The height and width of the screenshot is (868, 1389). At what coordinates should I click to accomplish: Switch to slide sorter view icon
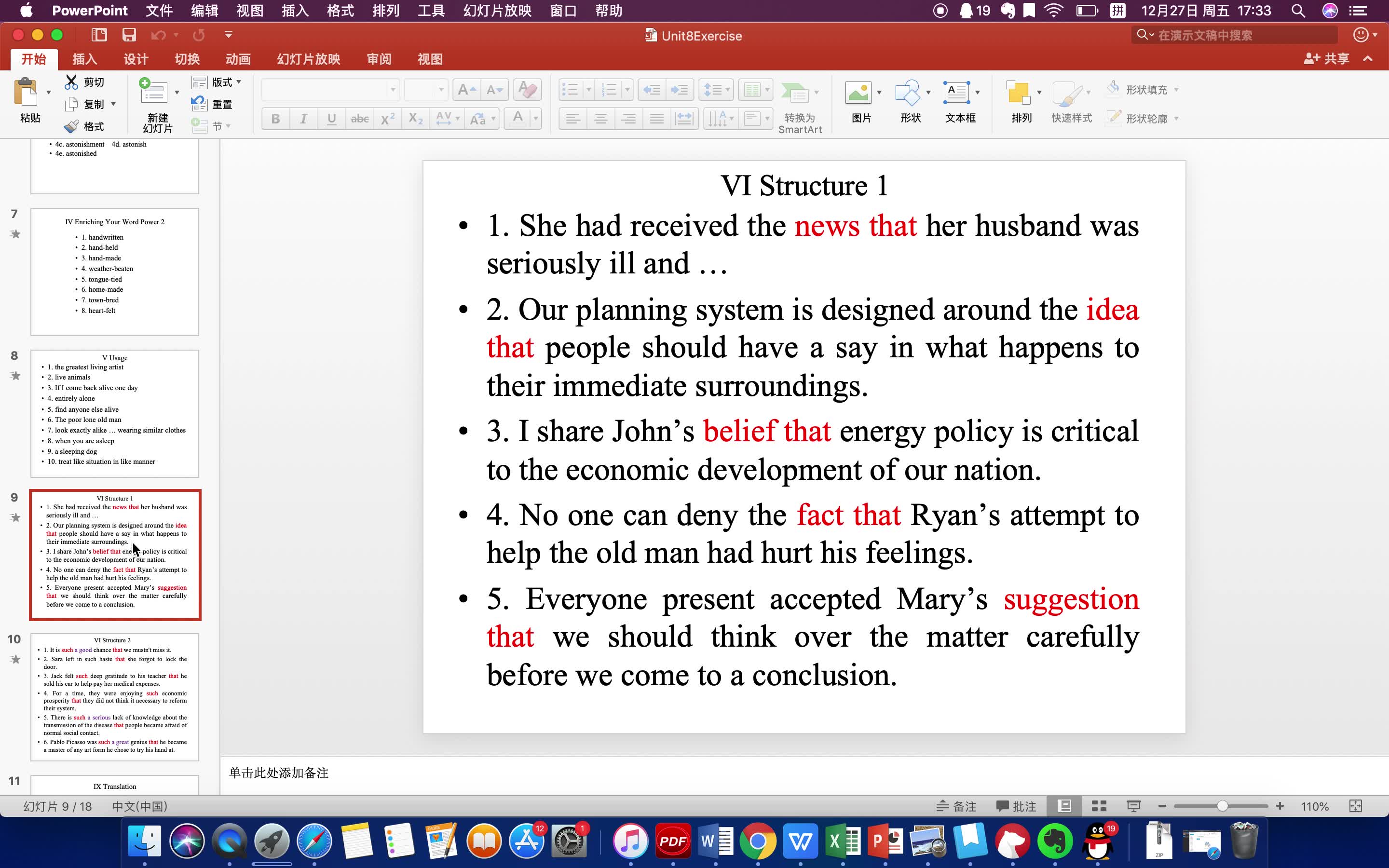1099,806
